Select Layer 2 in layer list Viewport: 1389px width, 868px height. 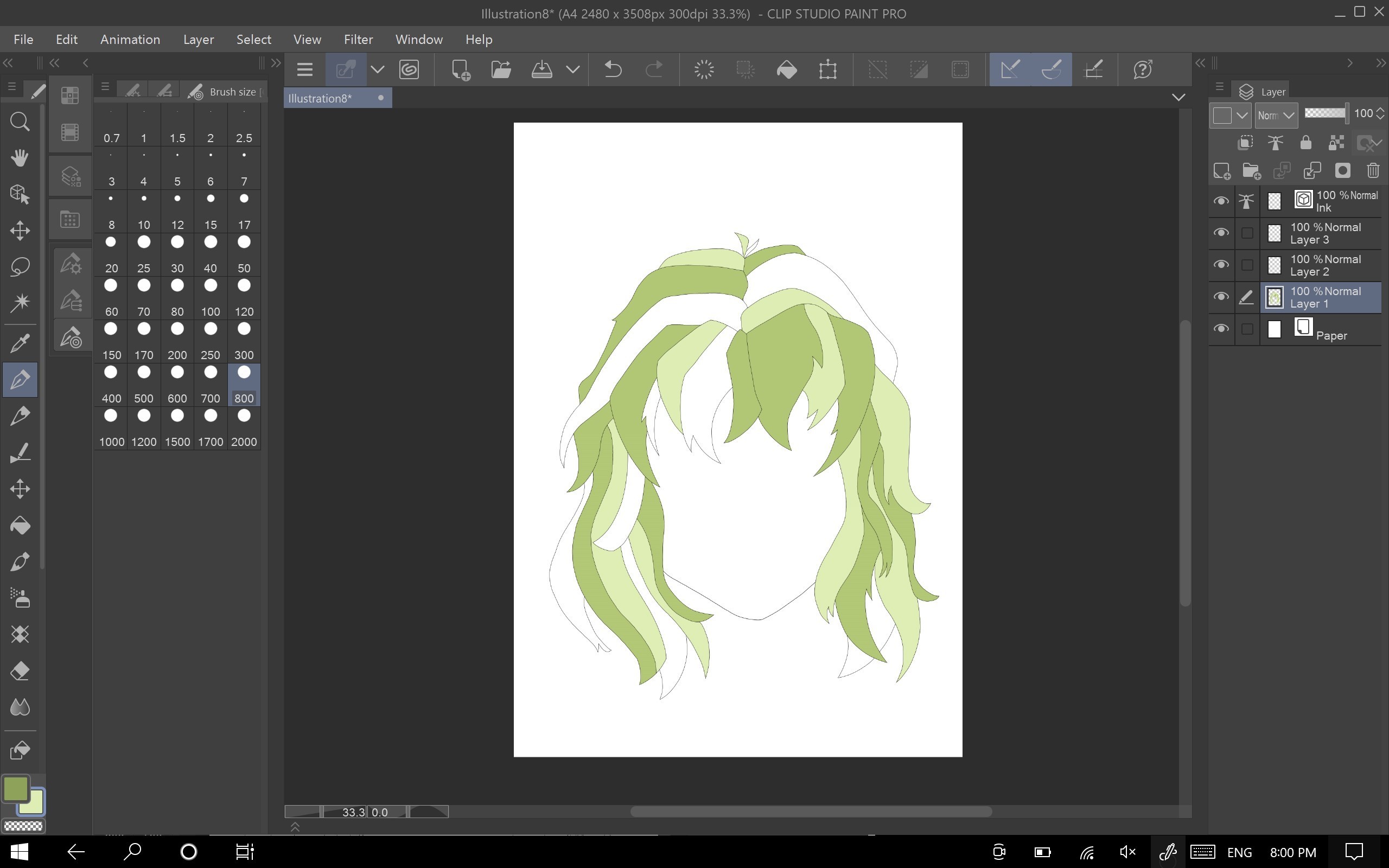pos(1325,265)
